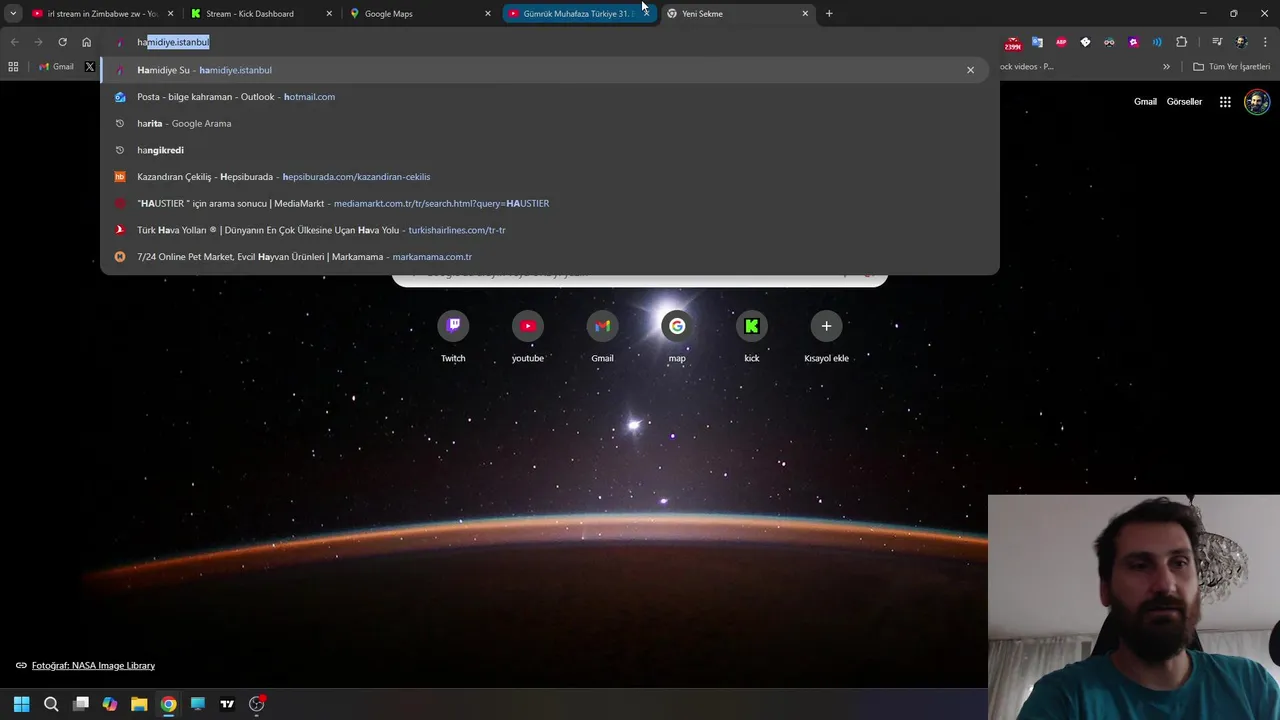Screen dimensions: 1280x720
Task: Open the Gmail bookmark in bookmarks bar
Action: (x=56, y=67)
